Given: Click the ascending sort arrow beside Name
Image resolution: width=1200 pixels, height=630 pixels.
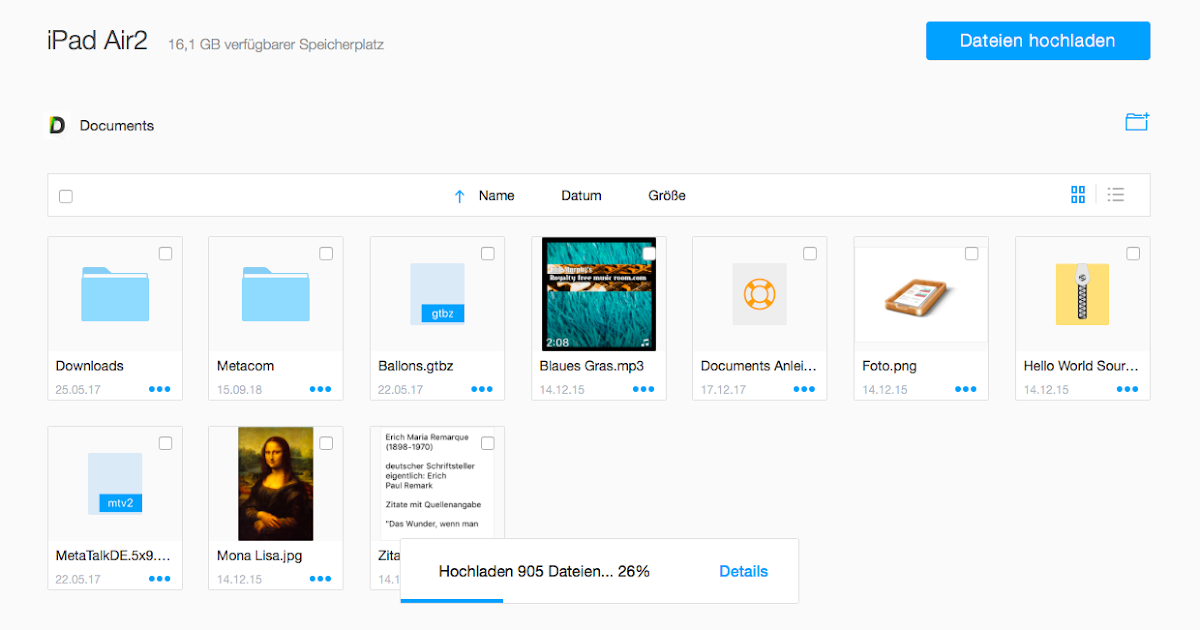Looking at the screenshot, I should click(x=459, y=195).
